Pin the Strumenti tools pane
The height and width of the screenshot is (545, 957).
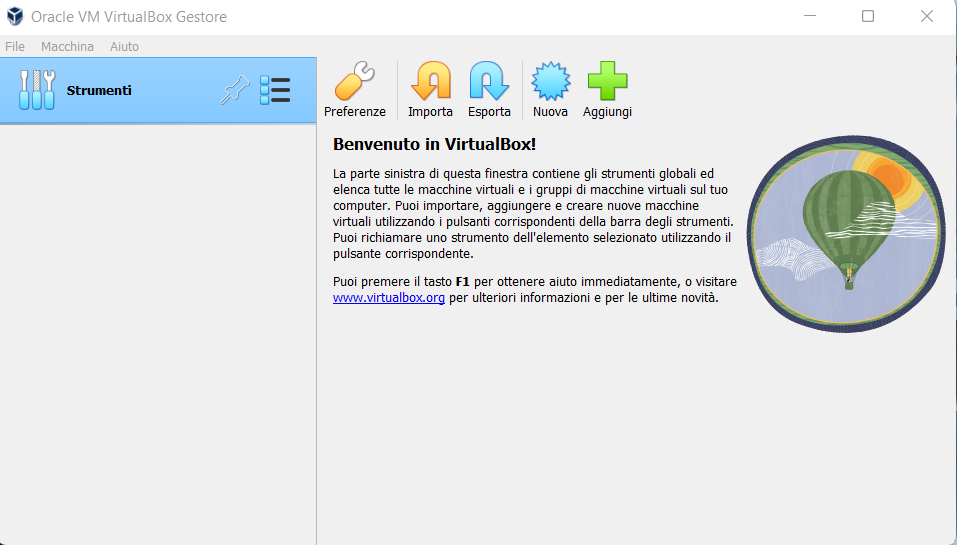point(235,90)
